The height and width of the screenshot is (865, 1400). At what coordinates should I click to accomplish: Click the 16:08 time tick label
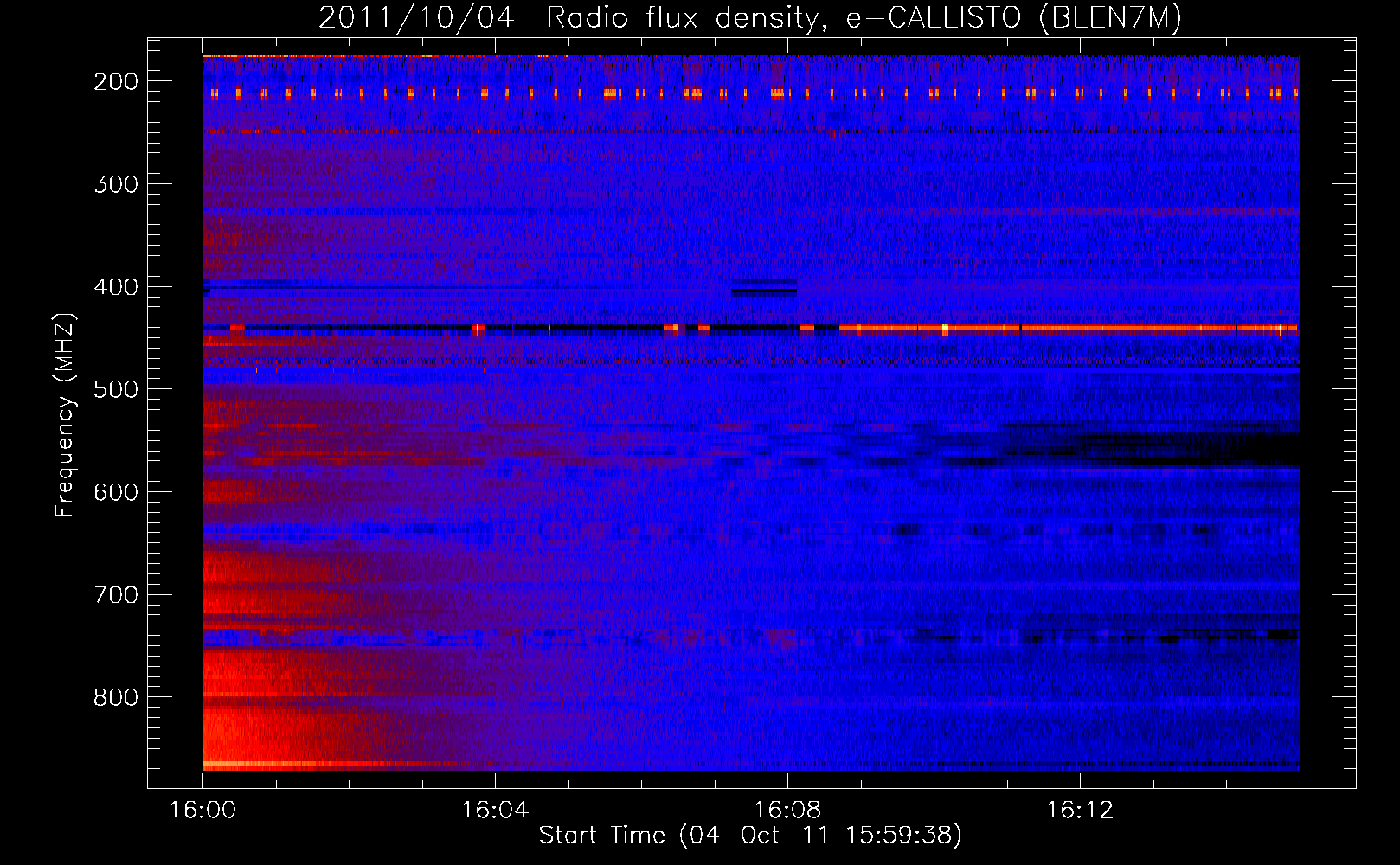pos(787,811)
